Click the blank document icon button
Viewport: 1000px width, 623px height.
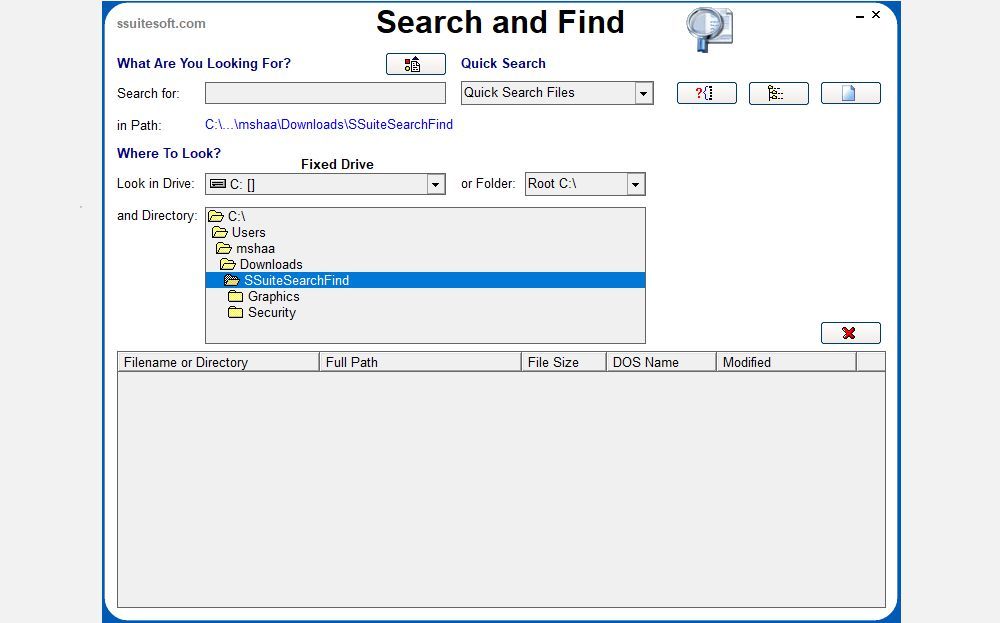850,93
